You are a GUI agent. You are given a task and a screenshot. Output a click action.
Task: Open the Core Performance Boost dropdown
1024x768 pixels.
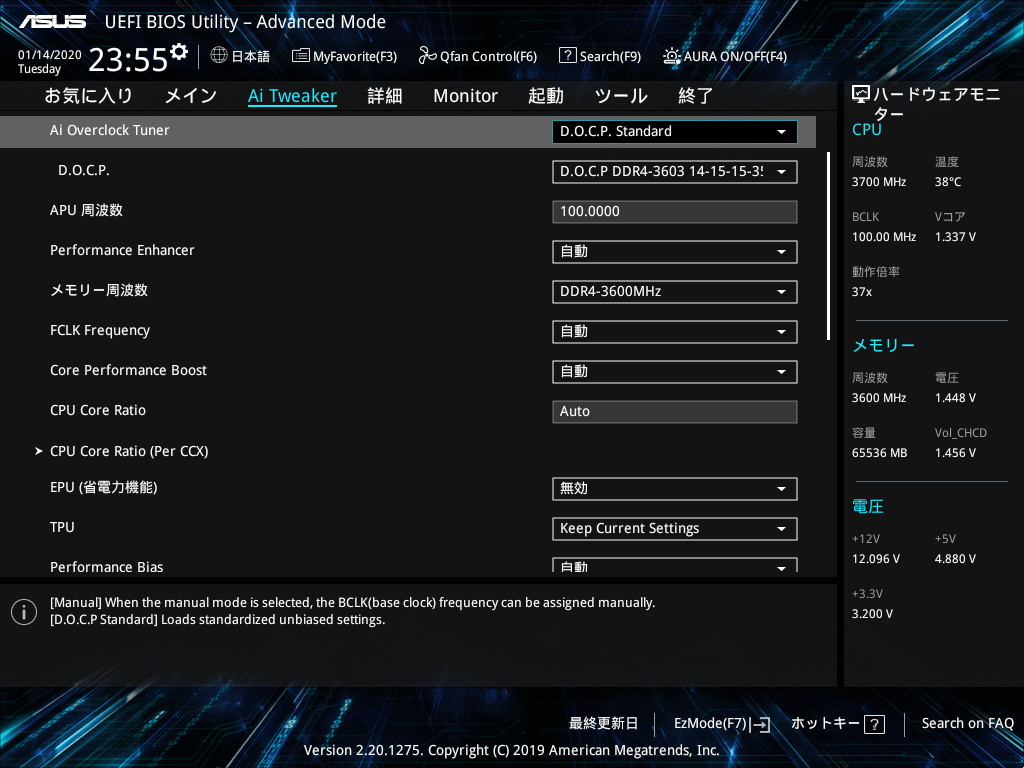(675, 372)
